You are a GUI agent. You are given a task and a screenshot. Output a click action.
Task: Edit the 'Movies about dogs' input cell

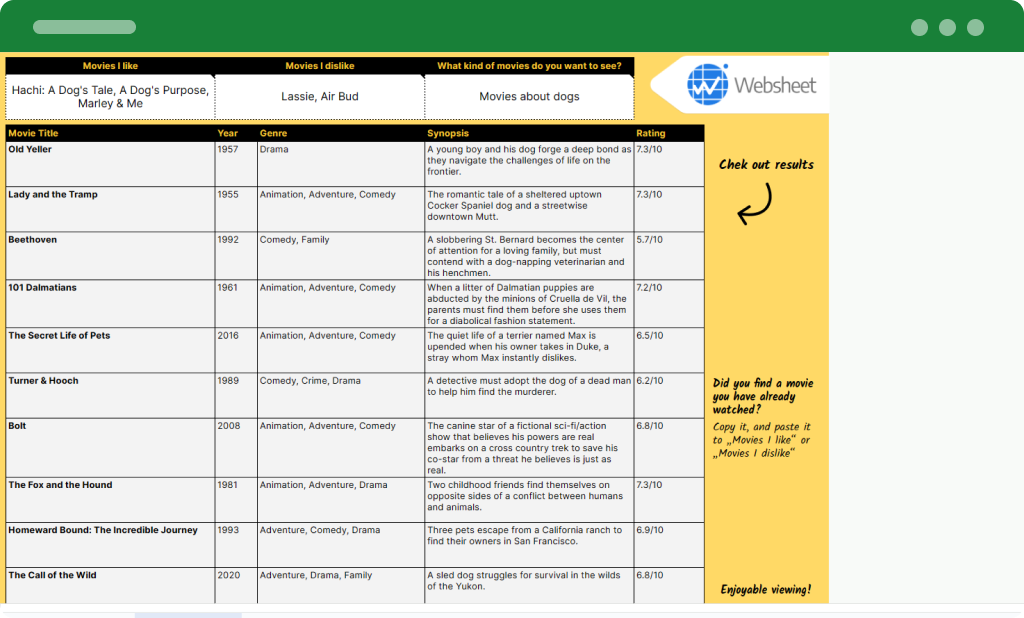pos(529,97)
